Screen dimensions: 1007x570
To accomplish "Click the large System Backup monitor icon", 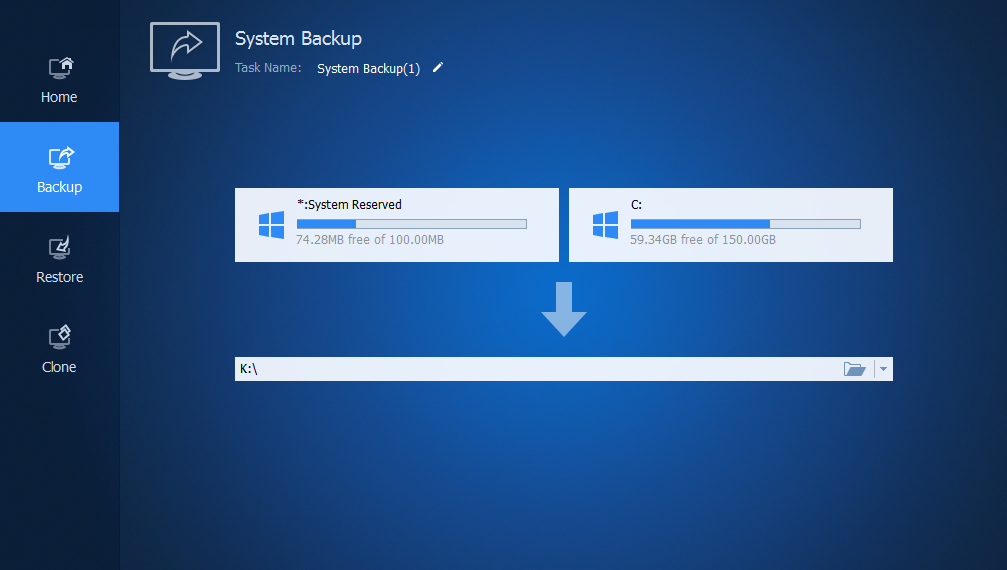I will 185,49.
